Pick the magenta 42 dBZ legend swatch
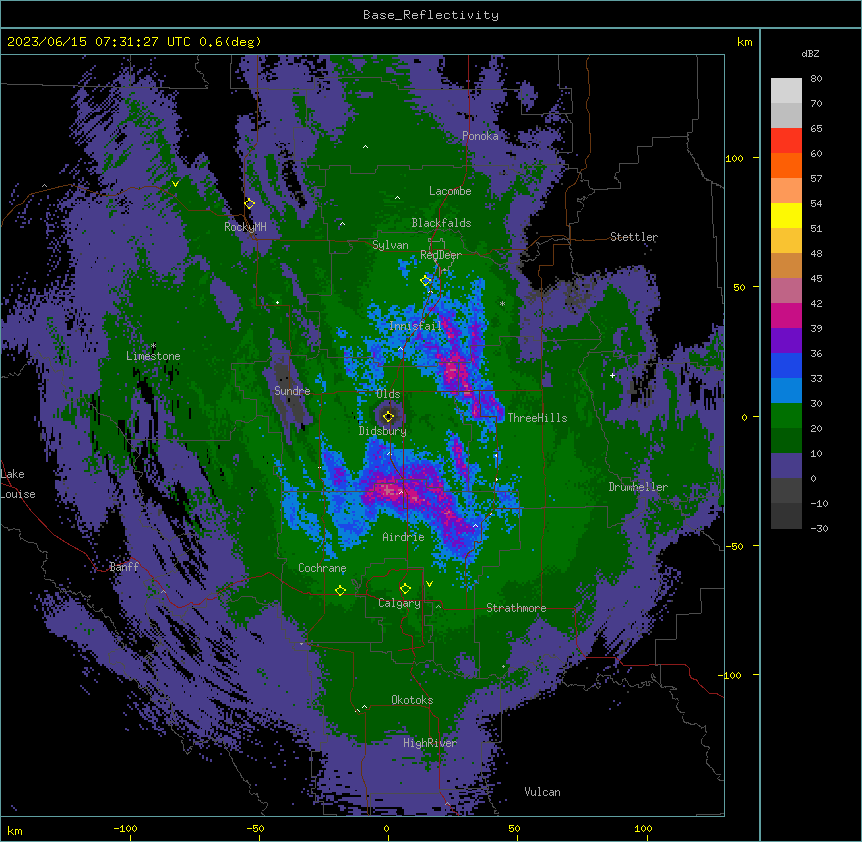 (786, 315)
